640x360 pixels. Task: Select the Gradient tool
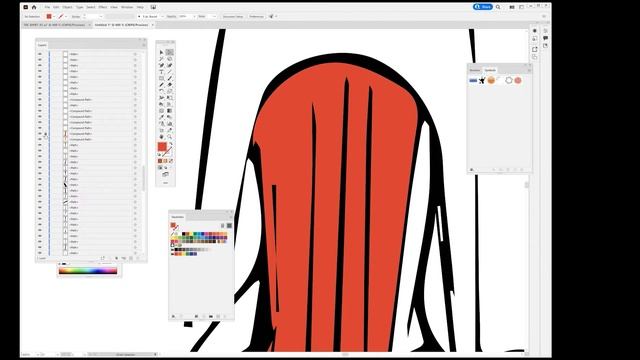(169, 111)
